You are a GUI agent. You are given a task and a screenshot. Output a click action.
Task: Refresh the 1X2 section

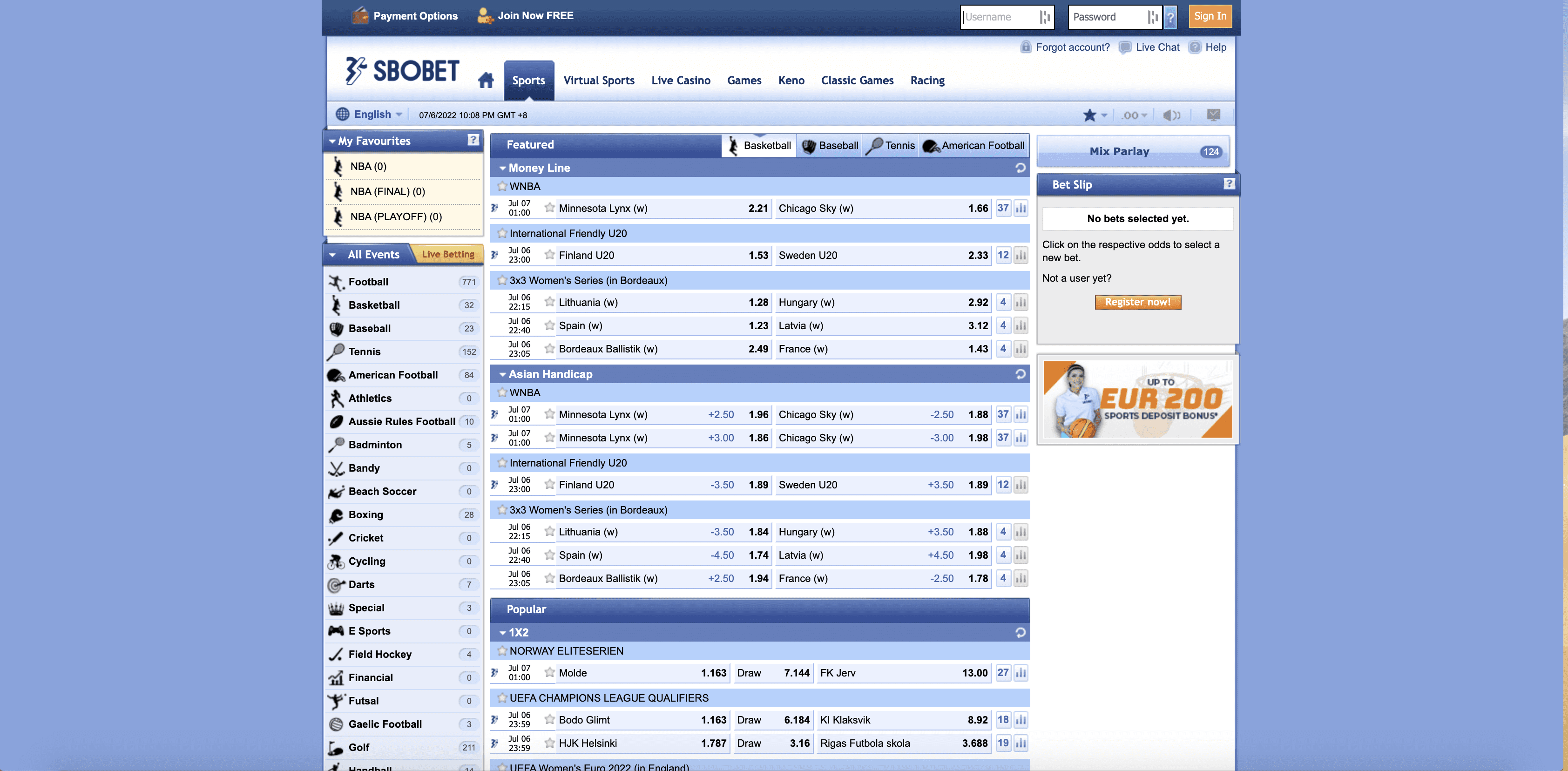pos(1020,633)
